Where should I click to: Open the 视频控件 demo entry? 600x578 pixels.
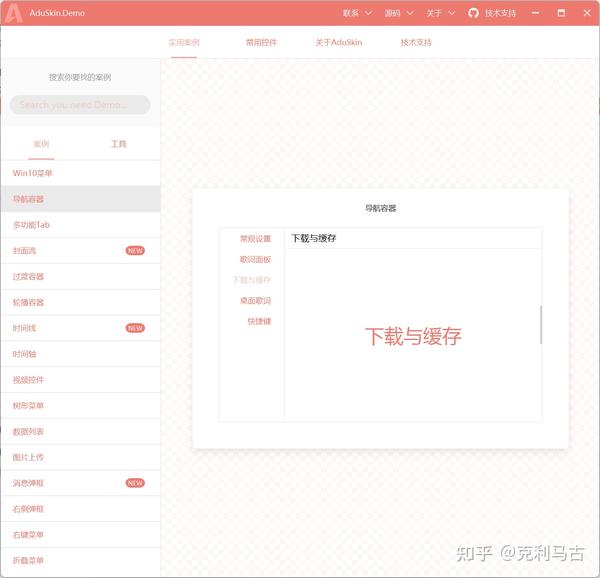pyautogui.click(x=80, y=380)
